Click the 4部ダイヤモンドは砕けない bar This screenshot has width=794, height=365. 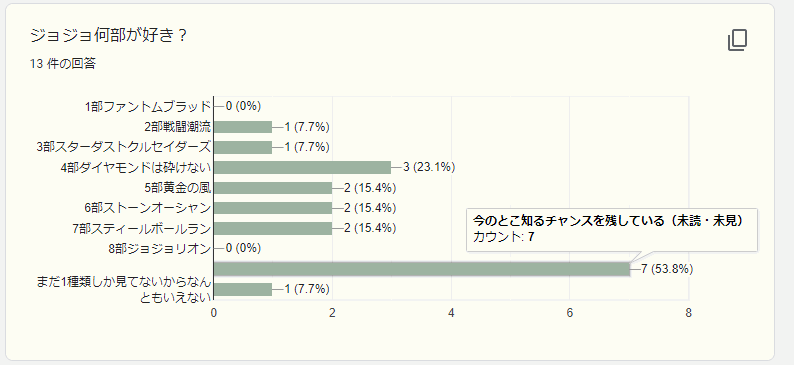pyautogui.click(x=302, y=168)
